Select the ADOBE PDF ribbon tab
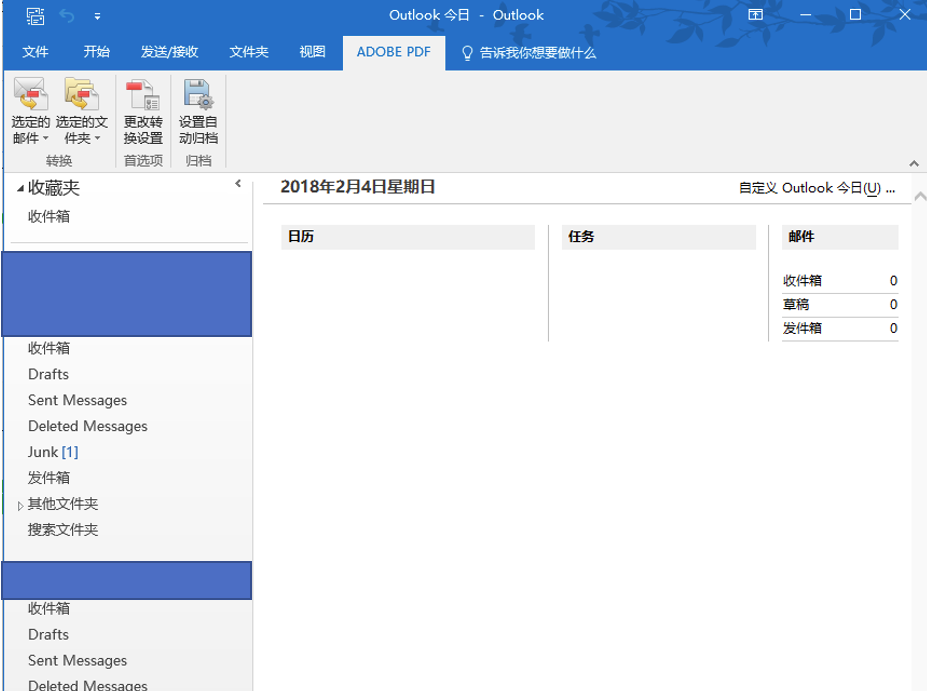 pos(394,52)
